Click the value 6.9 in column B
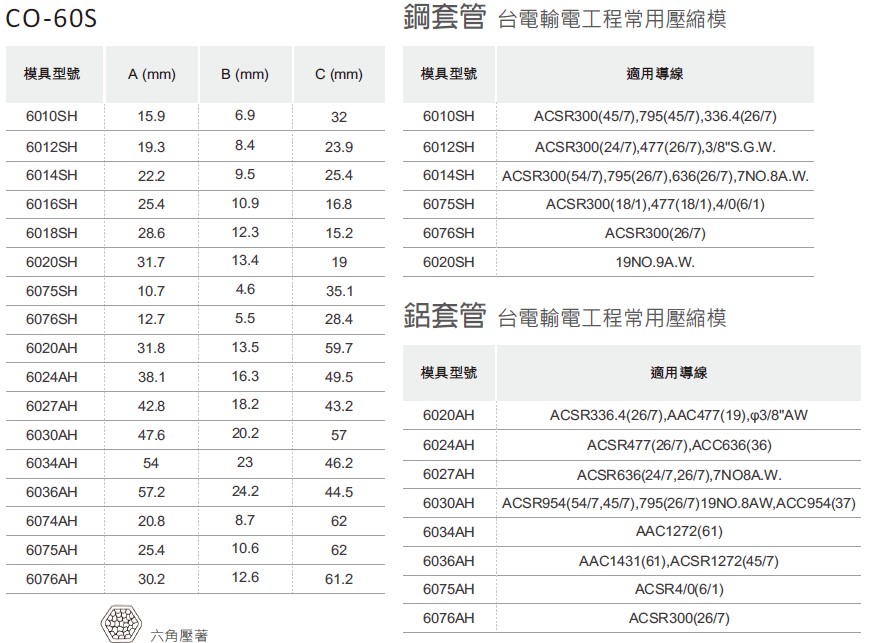The height and width of the screenshot is (643, 872). coord(245,115)
